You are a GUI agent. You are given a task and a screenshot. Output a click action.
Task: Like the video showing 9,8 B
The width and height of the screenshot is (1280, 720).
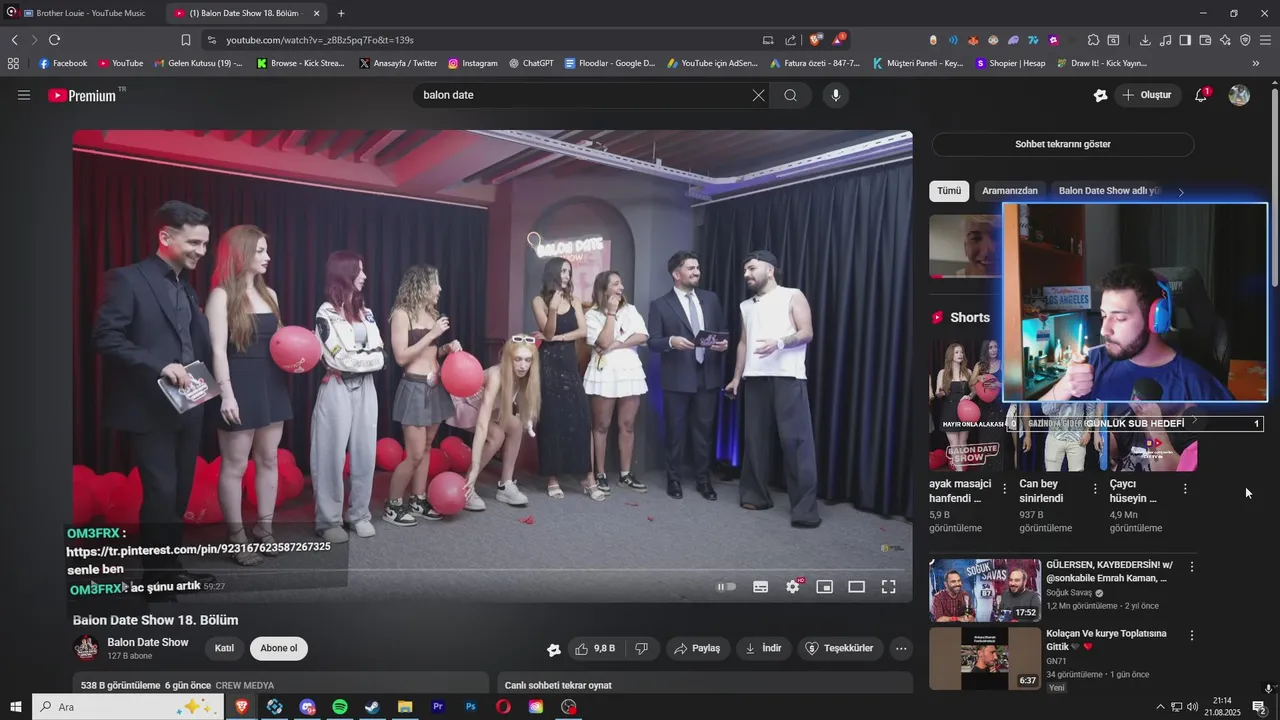(596, 648)
